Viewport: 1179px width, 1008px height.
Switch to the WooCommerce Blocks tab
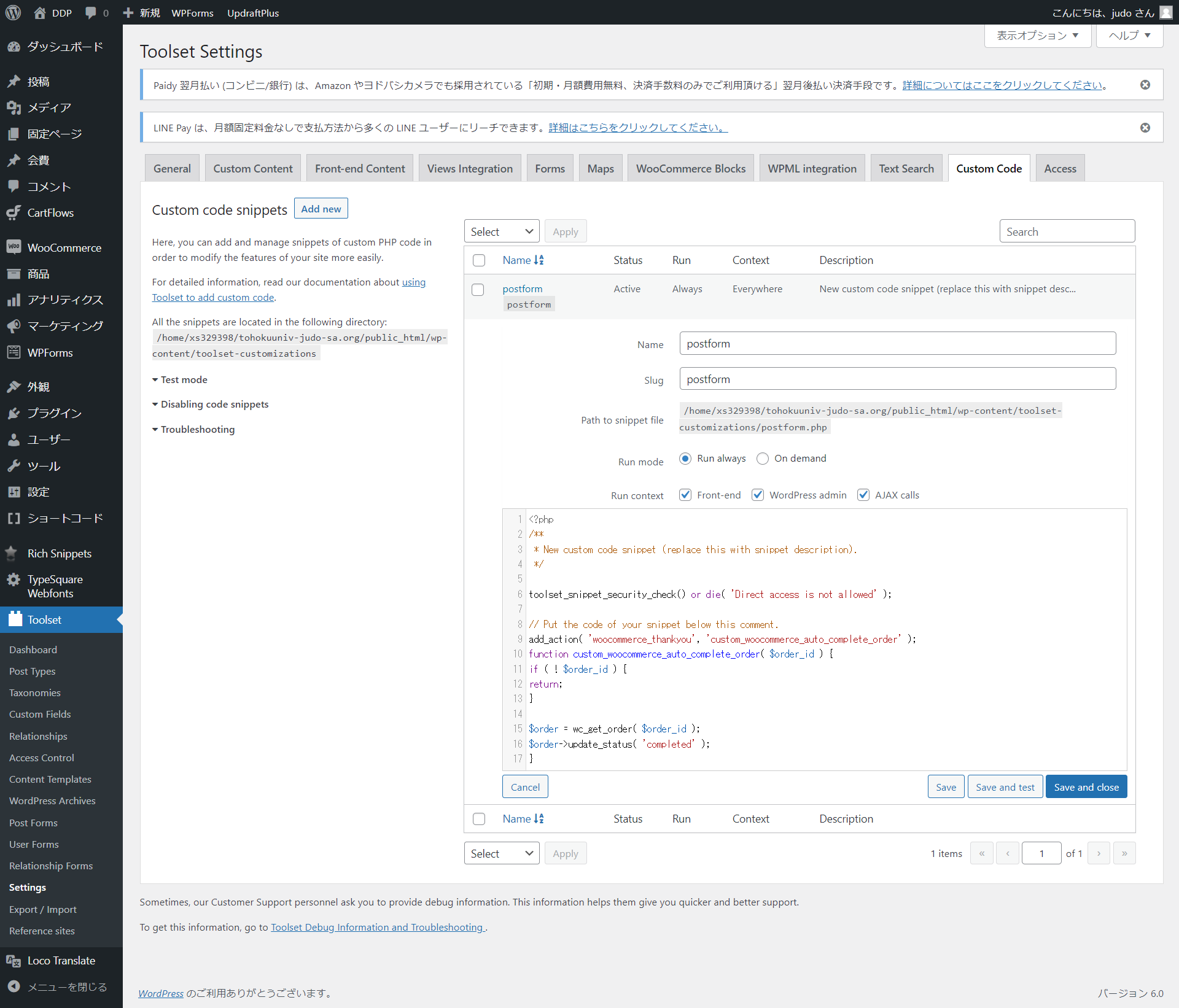691,168
